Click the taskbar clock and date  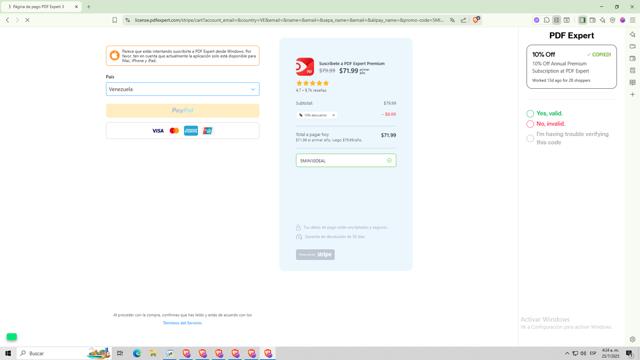(610, 353)
